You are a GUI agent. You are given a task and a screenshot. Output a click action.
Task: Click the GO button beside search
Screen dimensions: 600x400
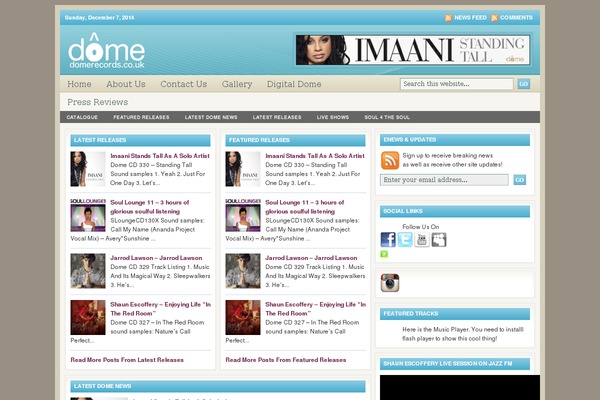pyautogui.click(x=523, y=84)
